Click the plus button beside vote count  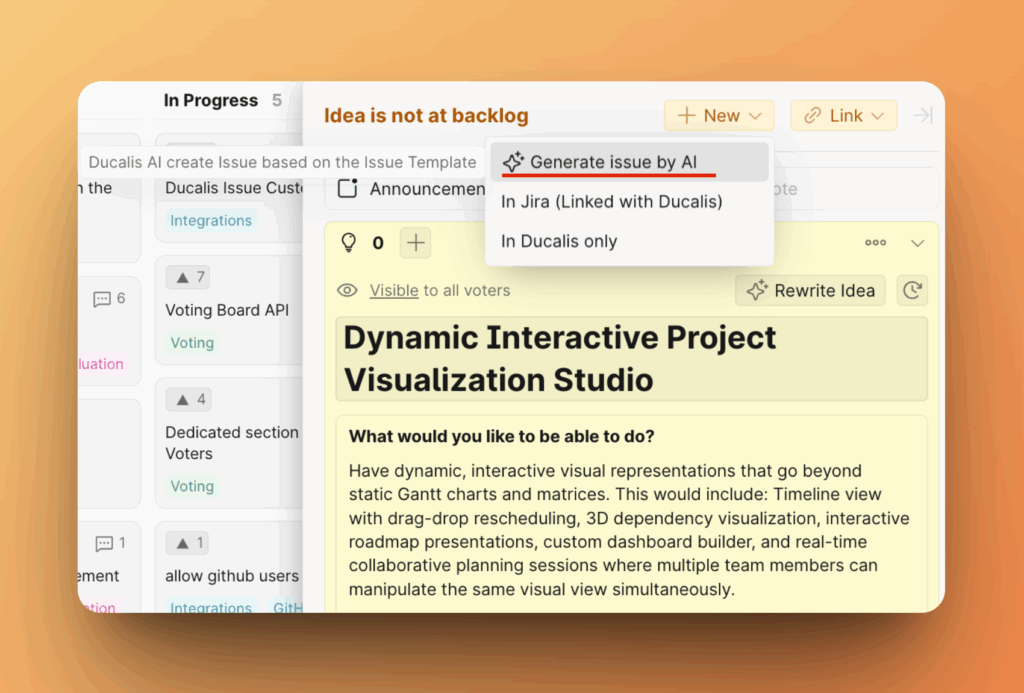coord(416,242)
